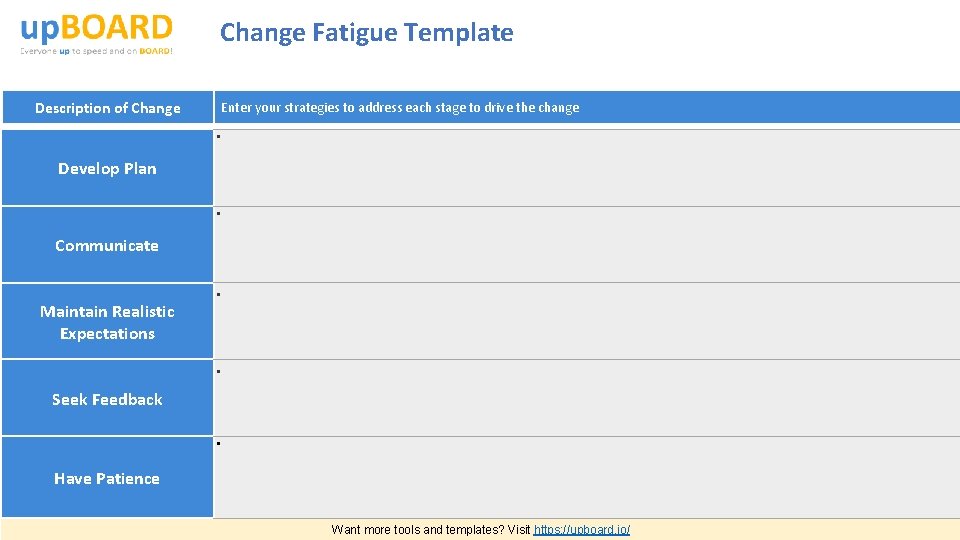
Task: Select the Seek Feedback stage cell
Action: [x=107, y=399]
